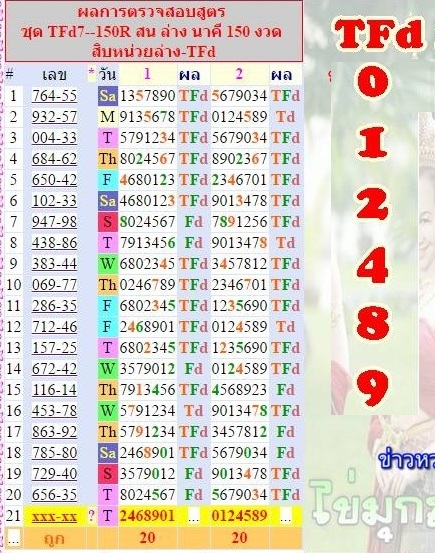Viewport: 435px width, 553px height.
Task: Open the 785-80 number link
Action: [54, 452]
